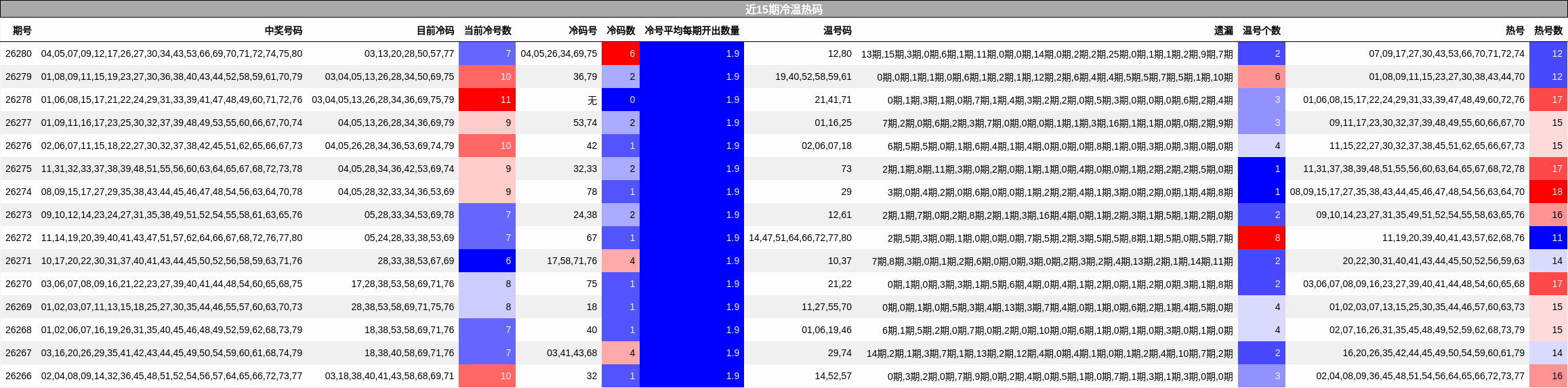Click the omission sequence in row 26267

[1050, 353]
